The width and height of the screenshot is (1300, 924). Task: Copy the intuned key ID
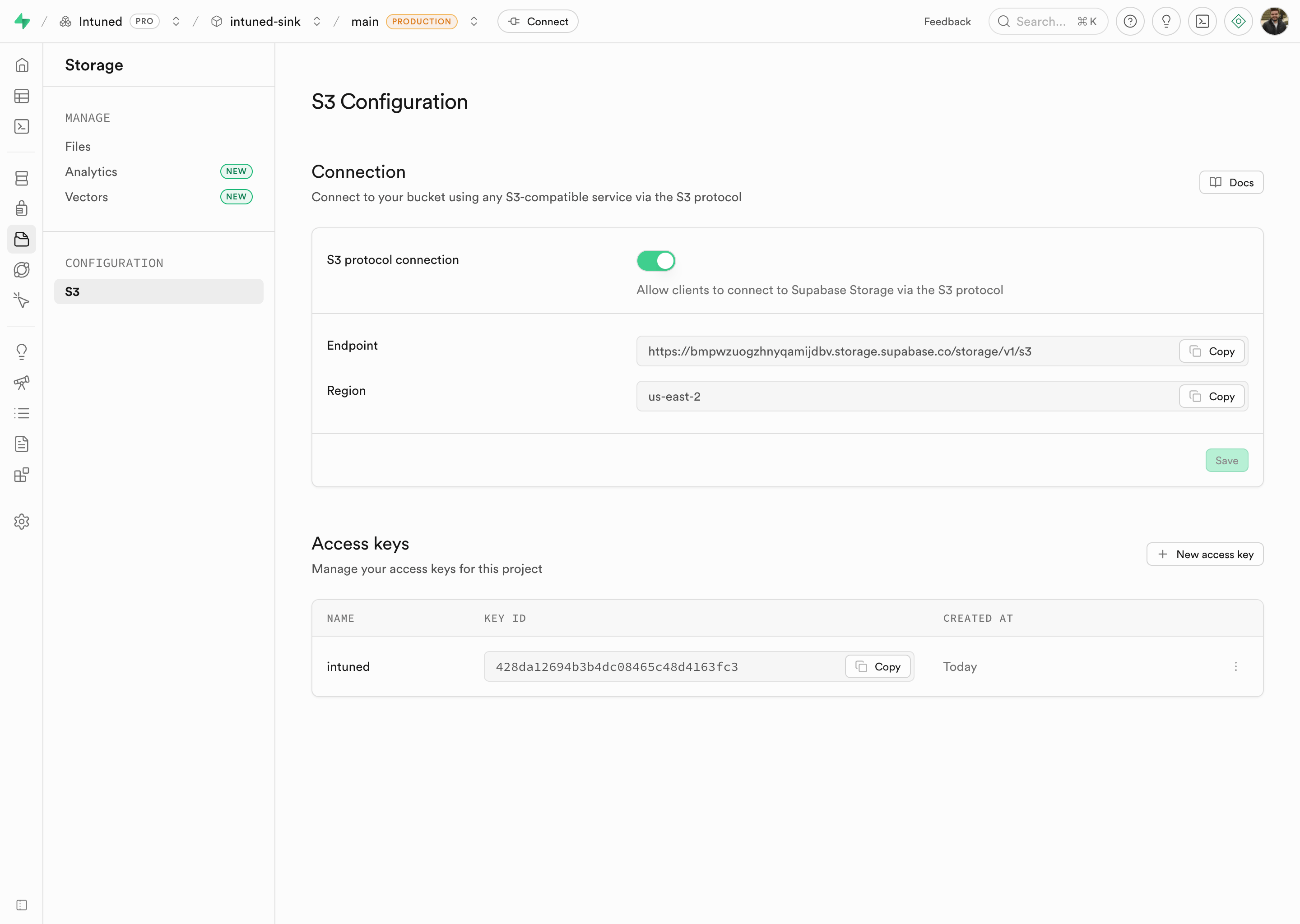point(877,666)
